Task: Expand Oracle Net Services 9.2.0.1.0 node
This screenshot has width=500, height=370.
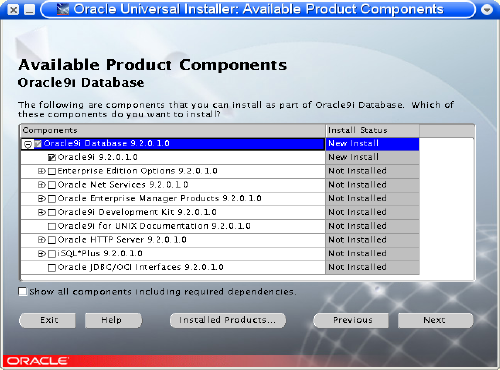Action: [41, 185]
